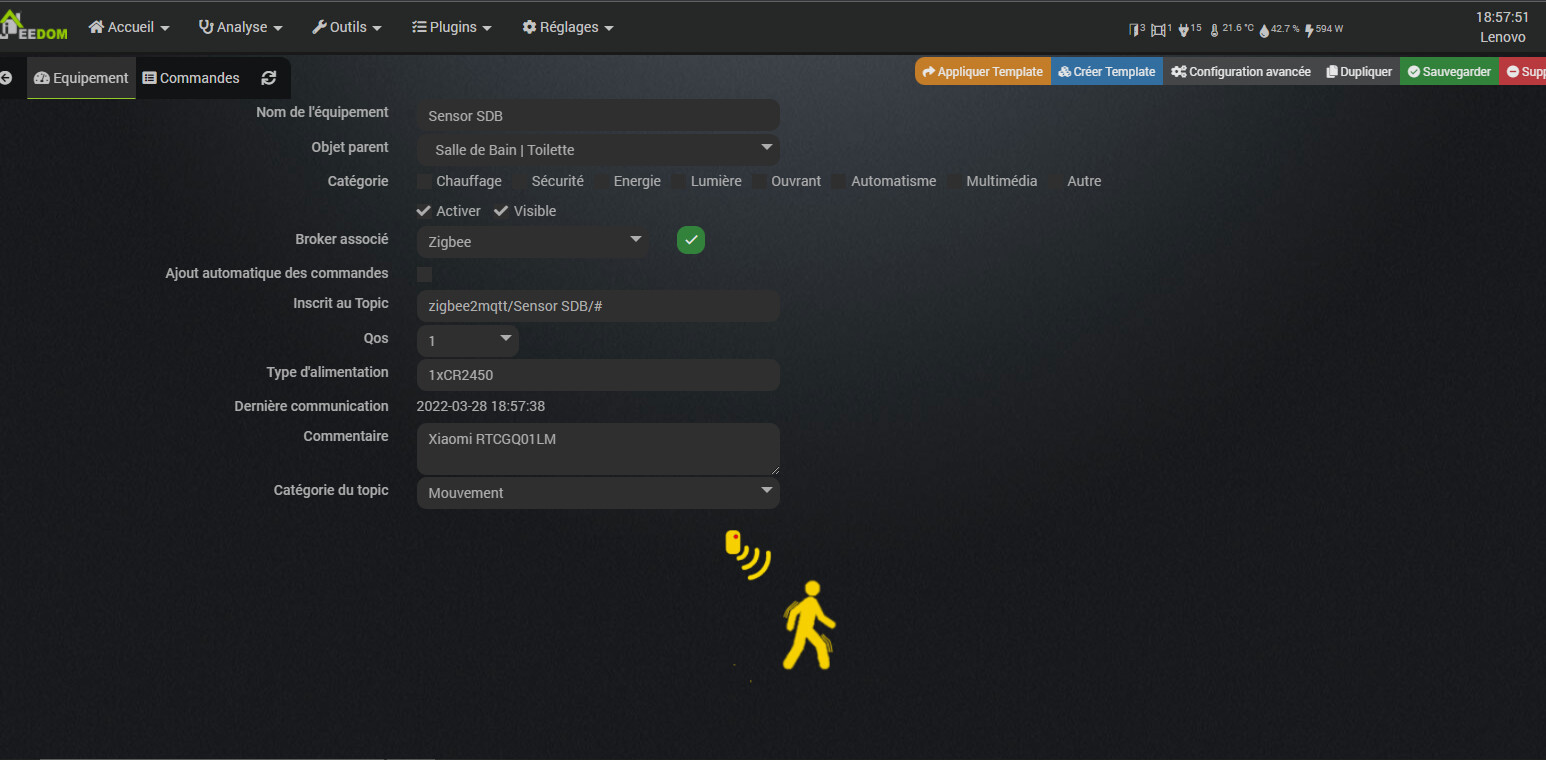The image size is (1546, 760).
Task: Click the refresh icon beside Commandes
Action: click(x=268, y=78)
